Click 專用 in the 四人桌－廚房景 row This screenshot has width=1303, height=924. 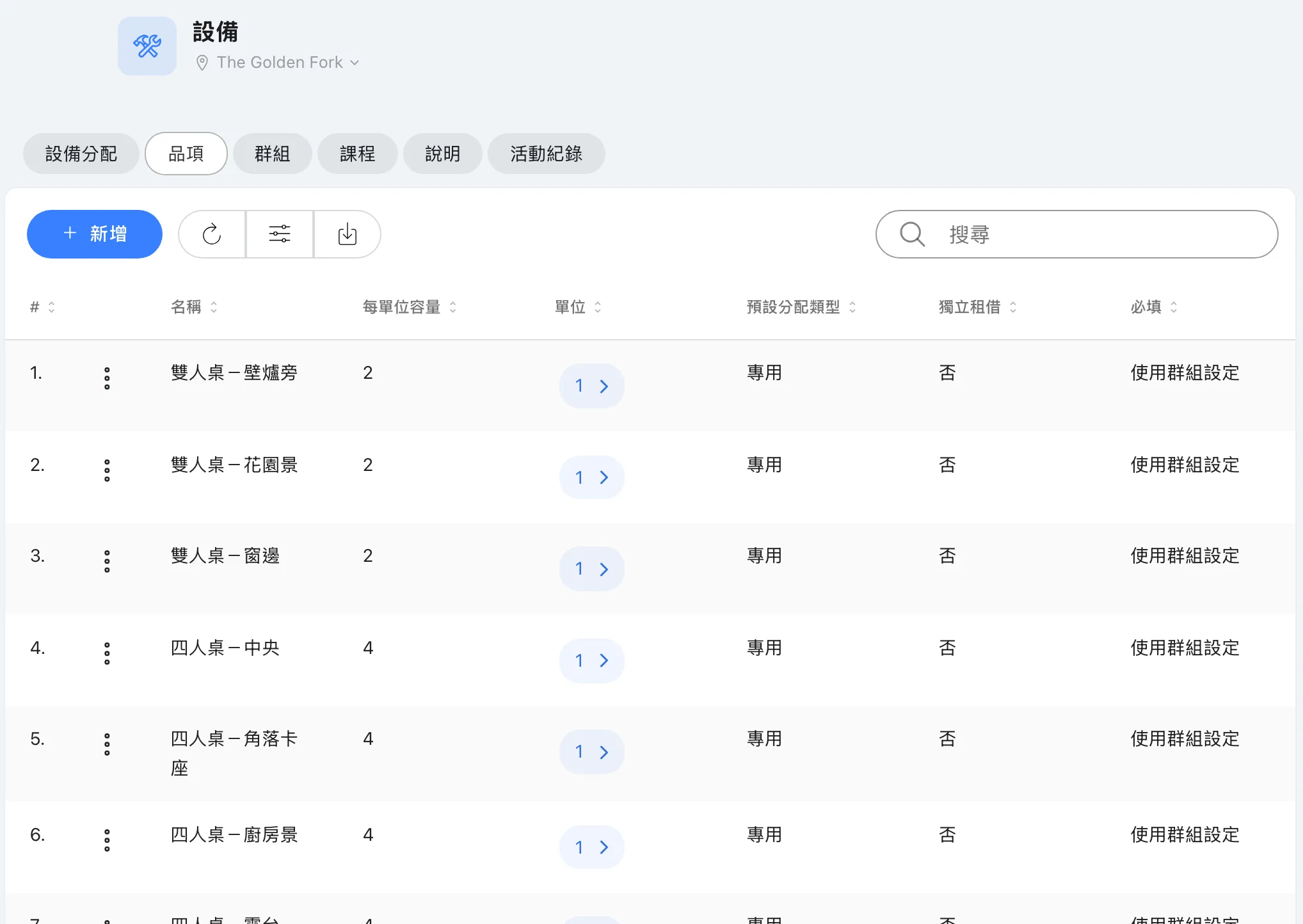pyautogui.click(x=765, y=835)
